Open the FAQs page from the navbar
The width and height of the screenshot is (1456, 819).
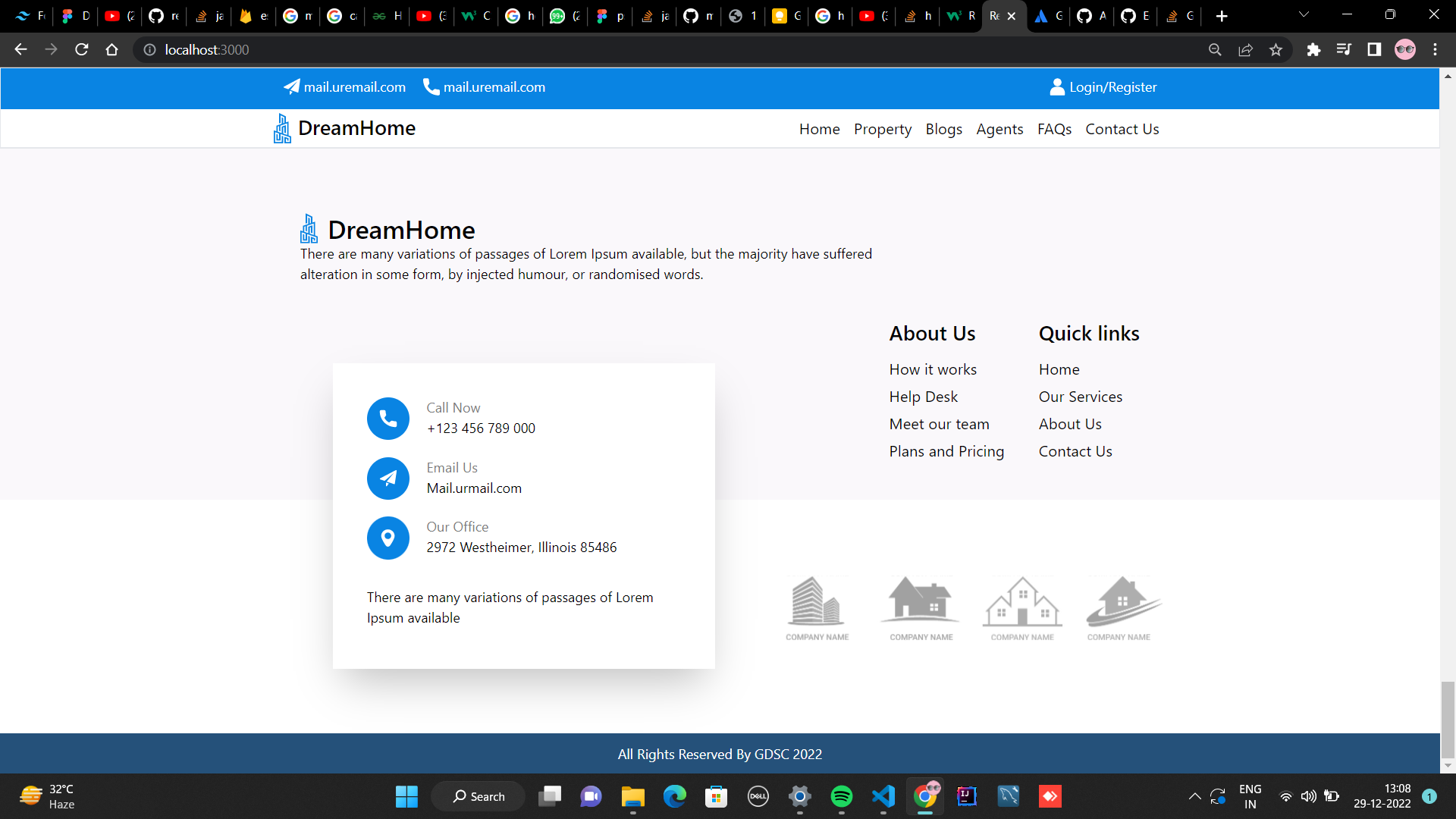(1054, 129)
